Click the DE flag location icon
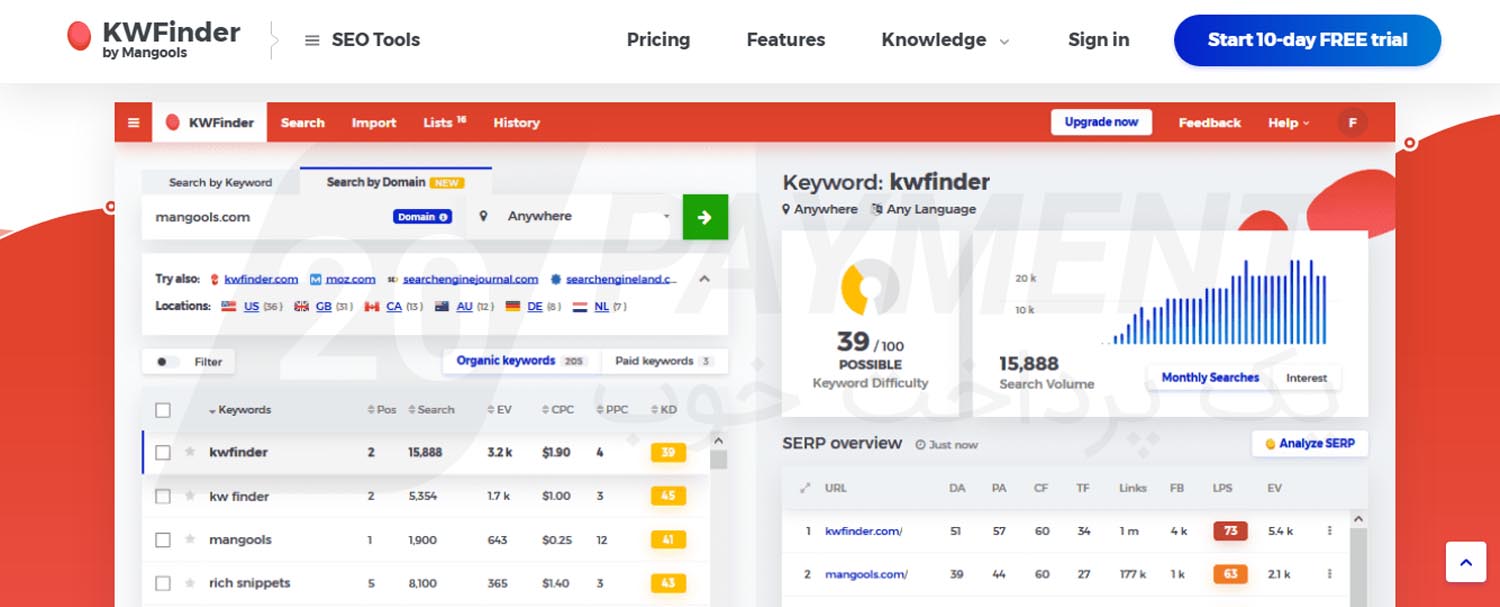This screenshot has width=1500, height=607. pos(513,306)
